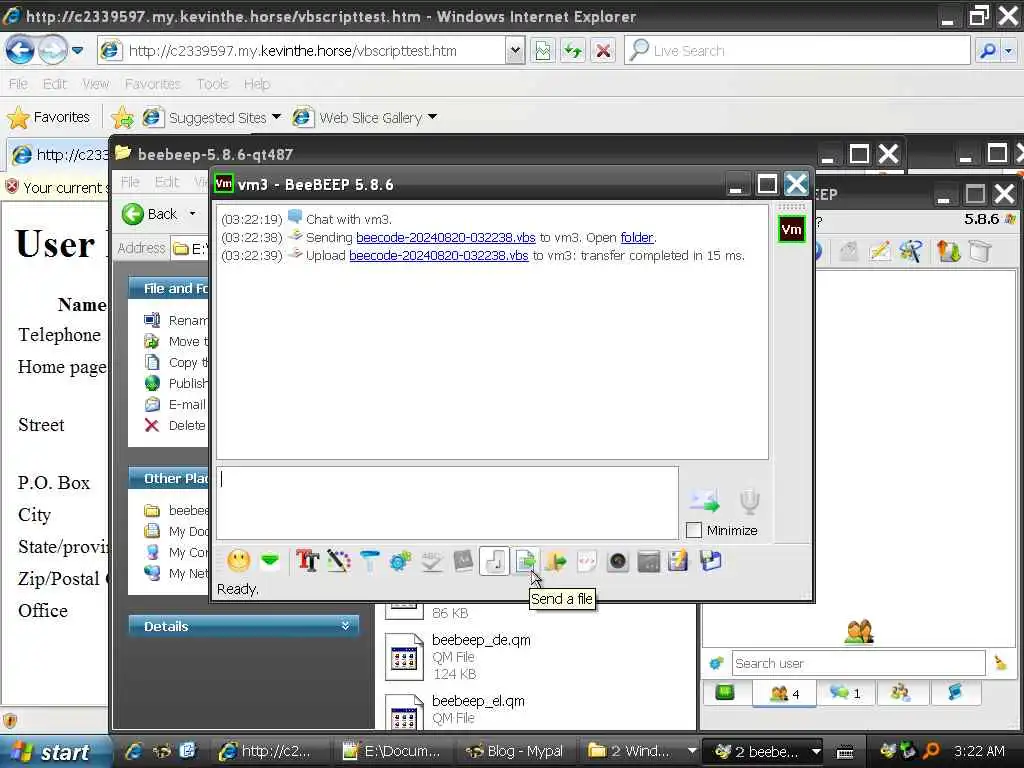The height and width of the screenshot is (768, 1024).
Task: Open Blog - Mypal taskbar item
Action: (x=515, y=751)
